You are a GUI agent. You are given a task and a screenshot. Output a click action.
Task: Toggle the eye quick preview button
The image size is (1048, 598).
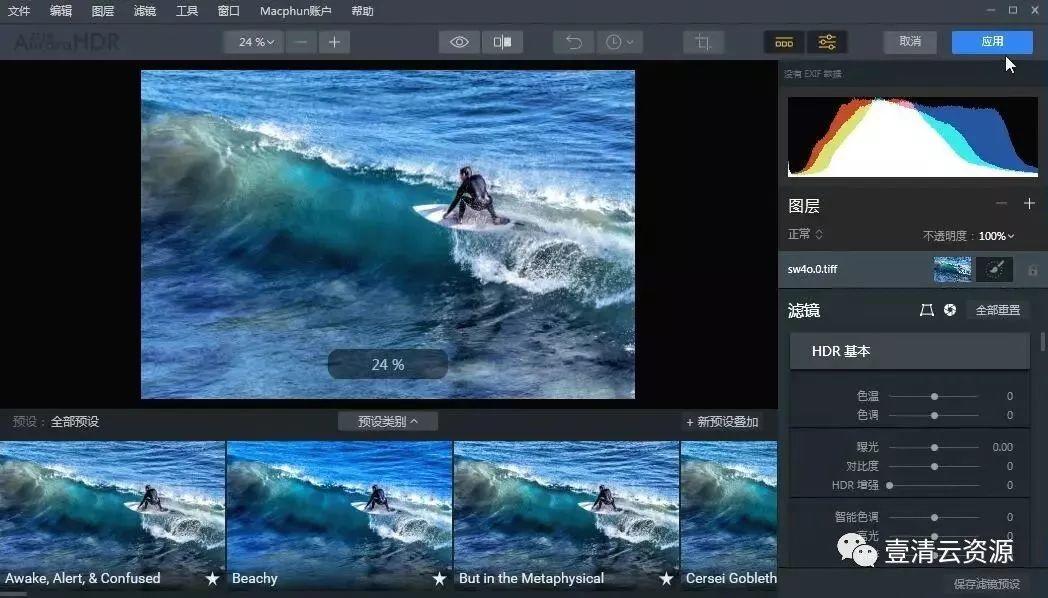point(459,42)
